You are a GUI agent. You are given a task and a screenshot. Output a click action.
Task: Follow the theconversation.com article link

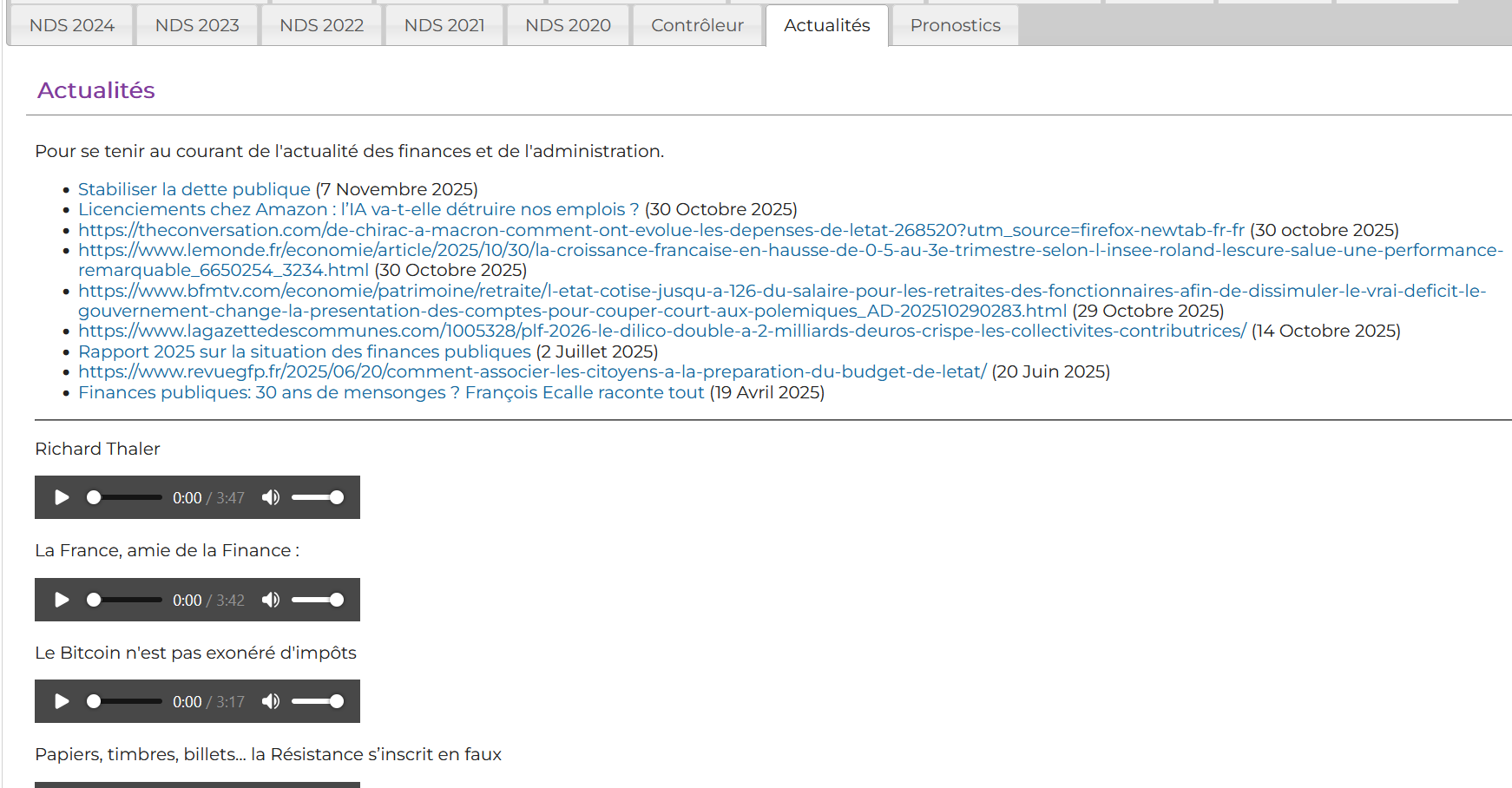[x=661, y=230]
